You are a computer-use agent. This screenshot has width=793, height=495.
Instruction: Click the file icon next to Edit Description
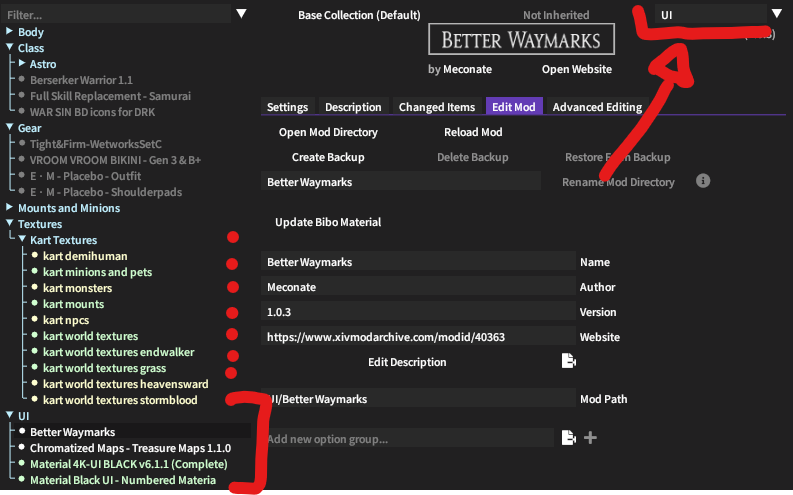tap(568, 361)
